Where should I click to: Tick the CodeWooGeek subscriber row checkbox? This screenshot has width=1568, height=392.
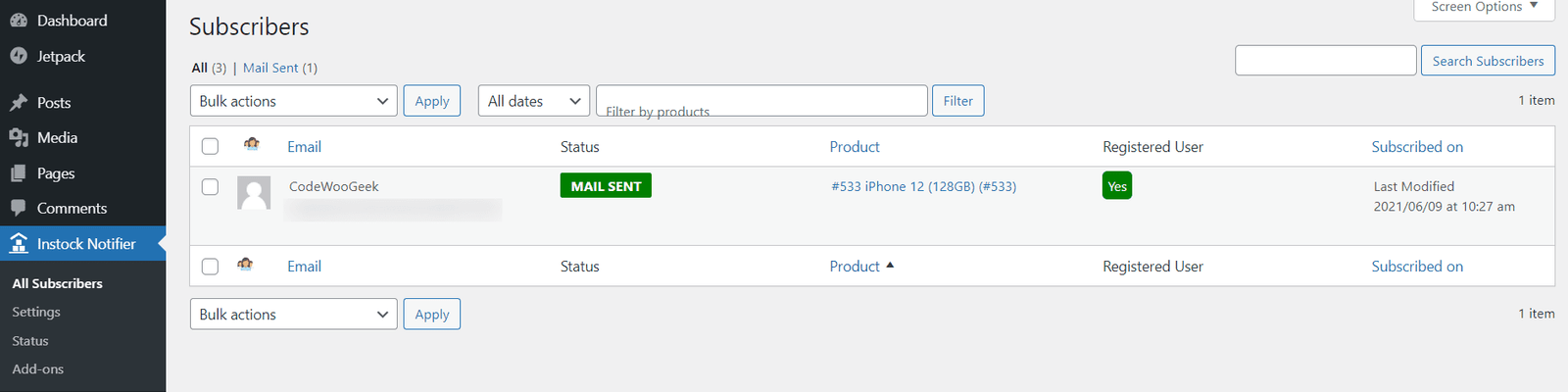tap(210, 186)
